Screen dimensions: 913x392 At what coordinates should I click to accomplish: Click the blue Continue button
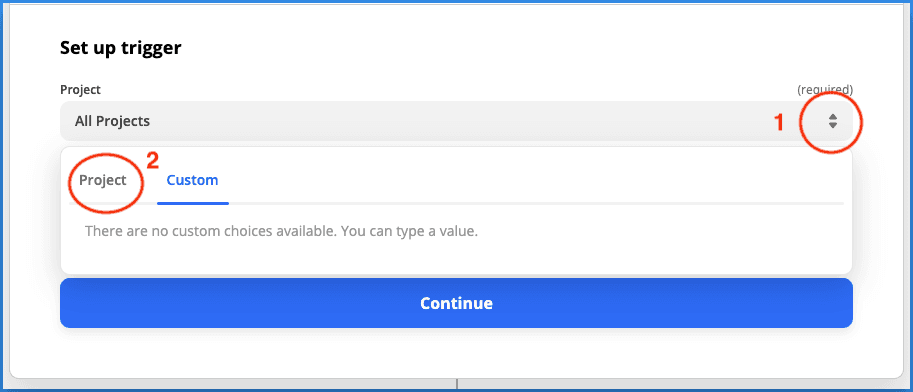click(x=456, y=303)
